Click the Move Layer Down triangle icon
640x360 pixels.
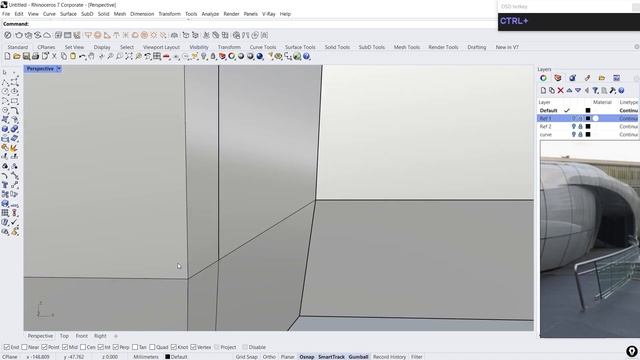pyautogui.click(x=578, y=90)
